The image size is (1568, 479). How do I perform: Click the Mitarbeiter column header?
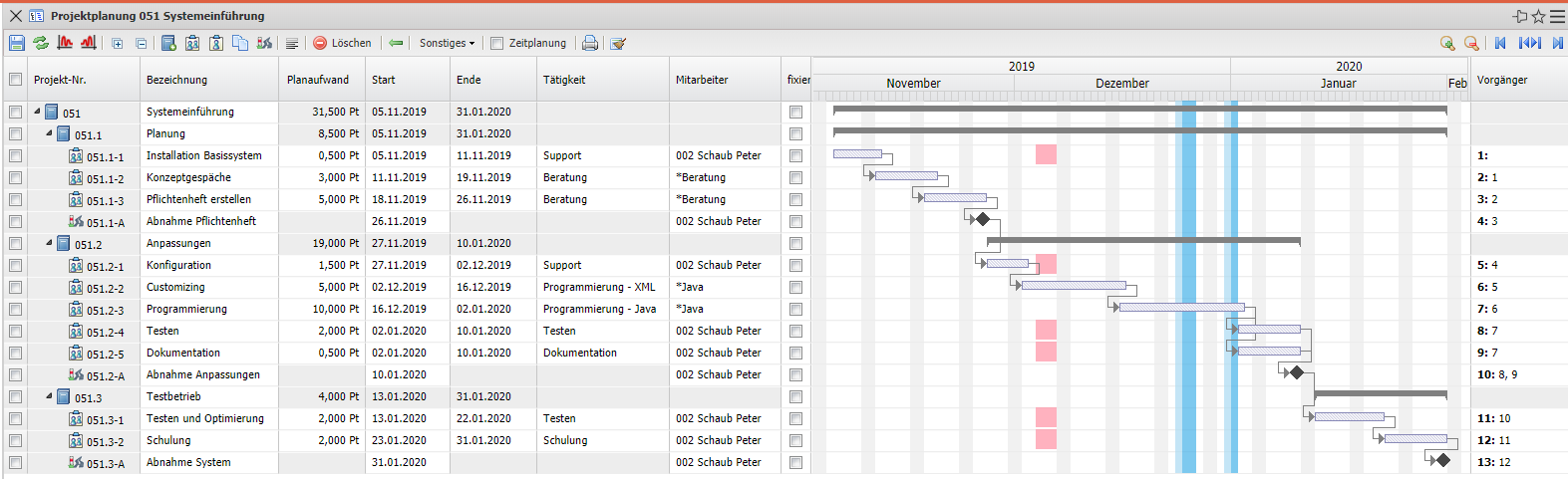(702, 80)
